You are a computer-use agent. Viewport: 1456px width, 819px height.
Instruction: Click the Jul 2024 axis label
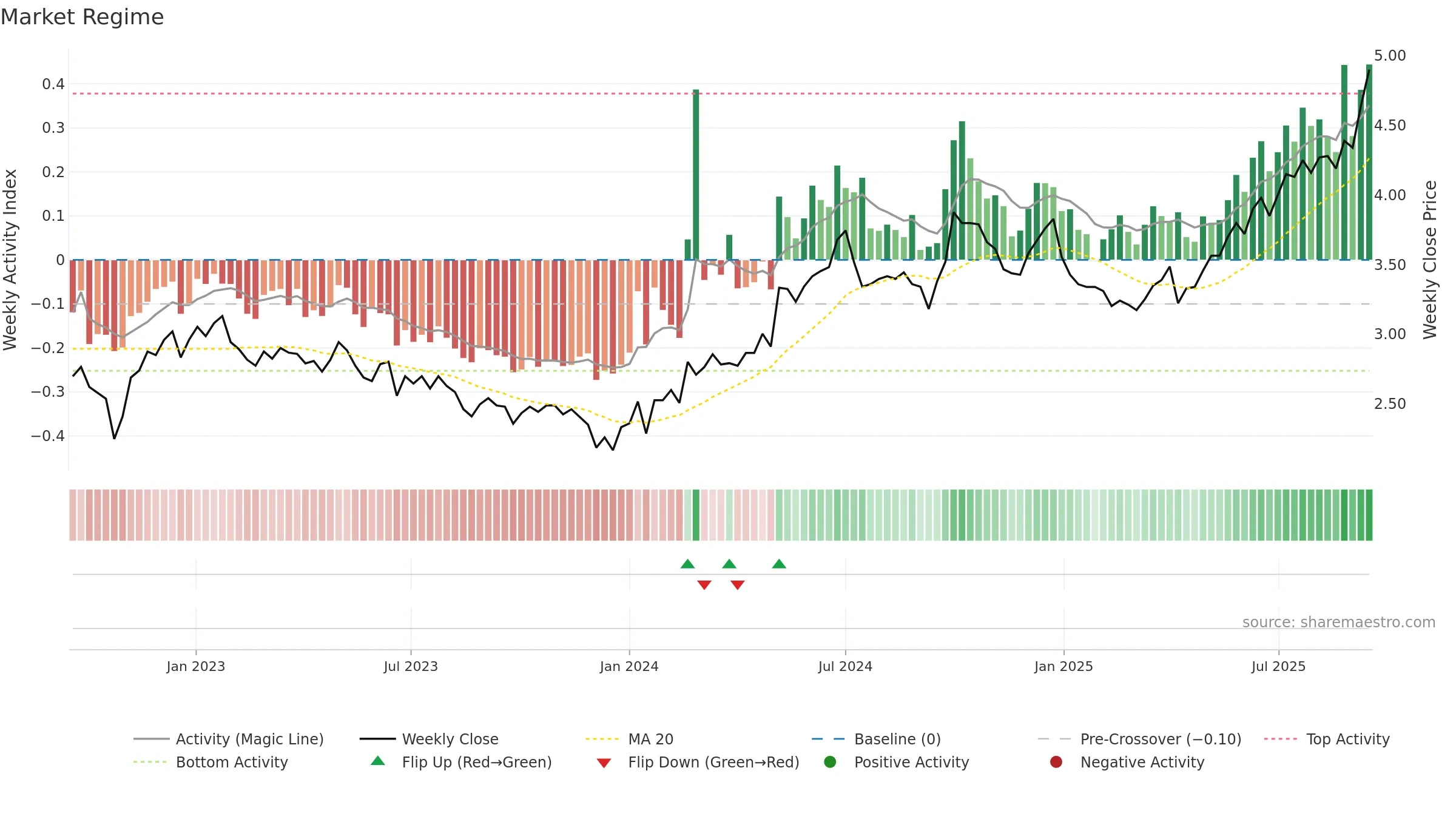tap(845, 666)
